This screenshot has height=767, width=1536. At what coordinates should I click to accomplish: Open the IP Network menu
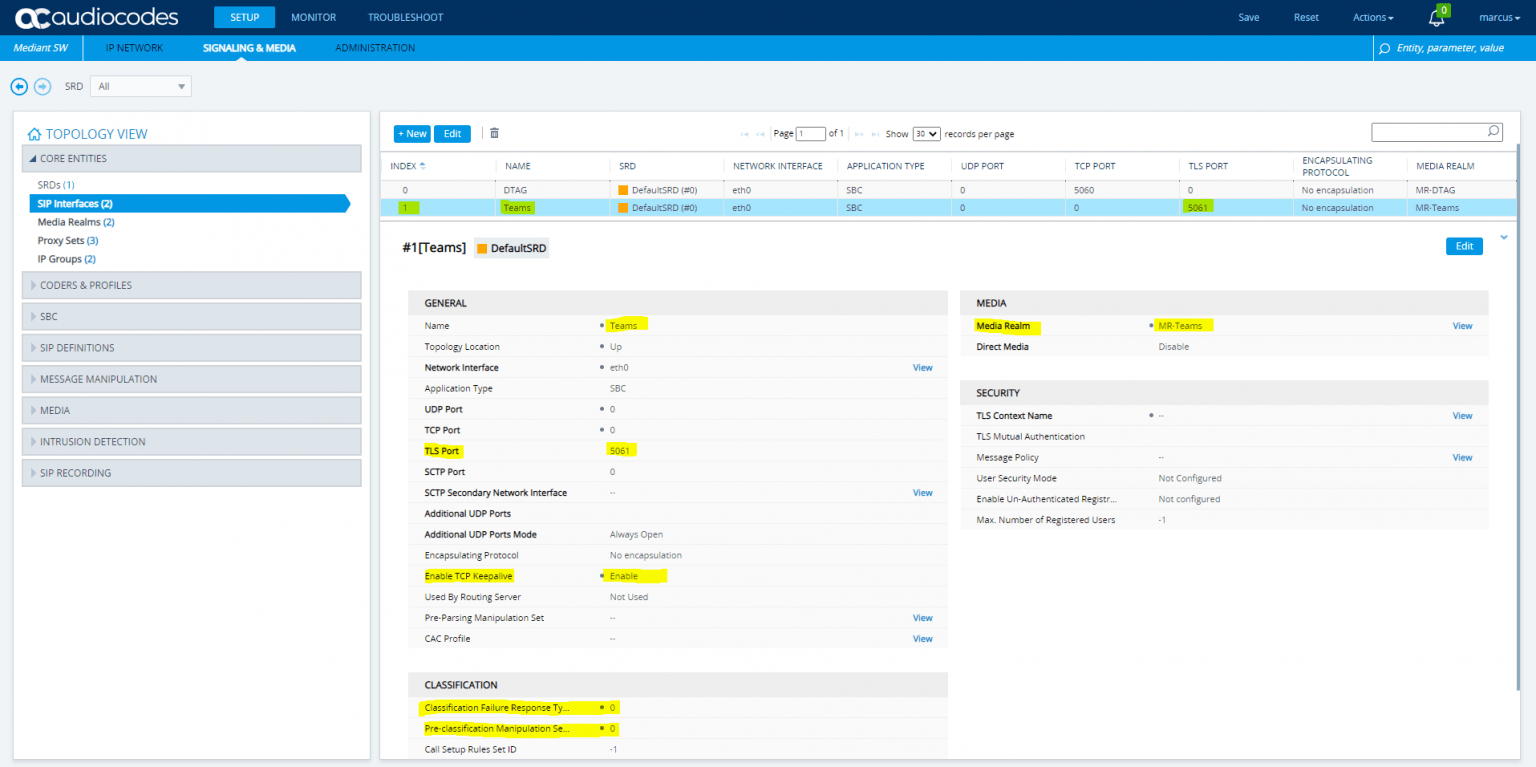[134, 48]
